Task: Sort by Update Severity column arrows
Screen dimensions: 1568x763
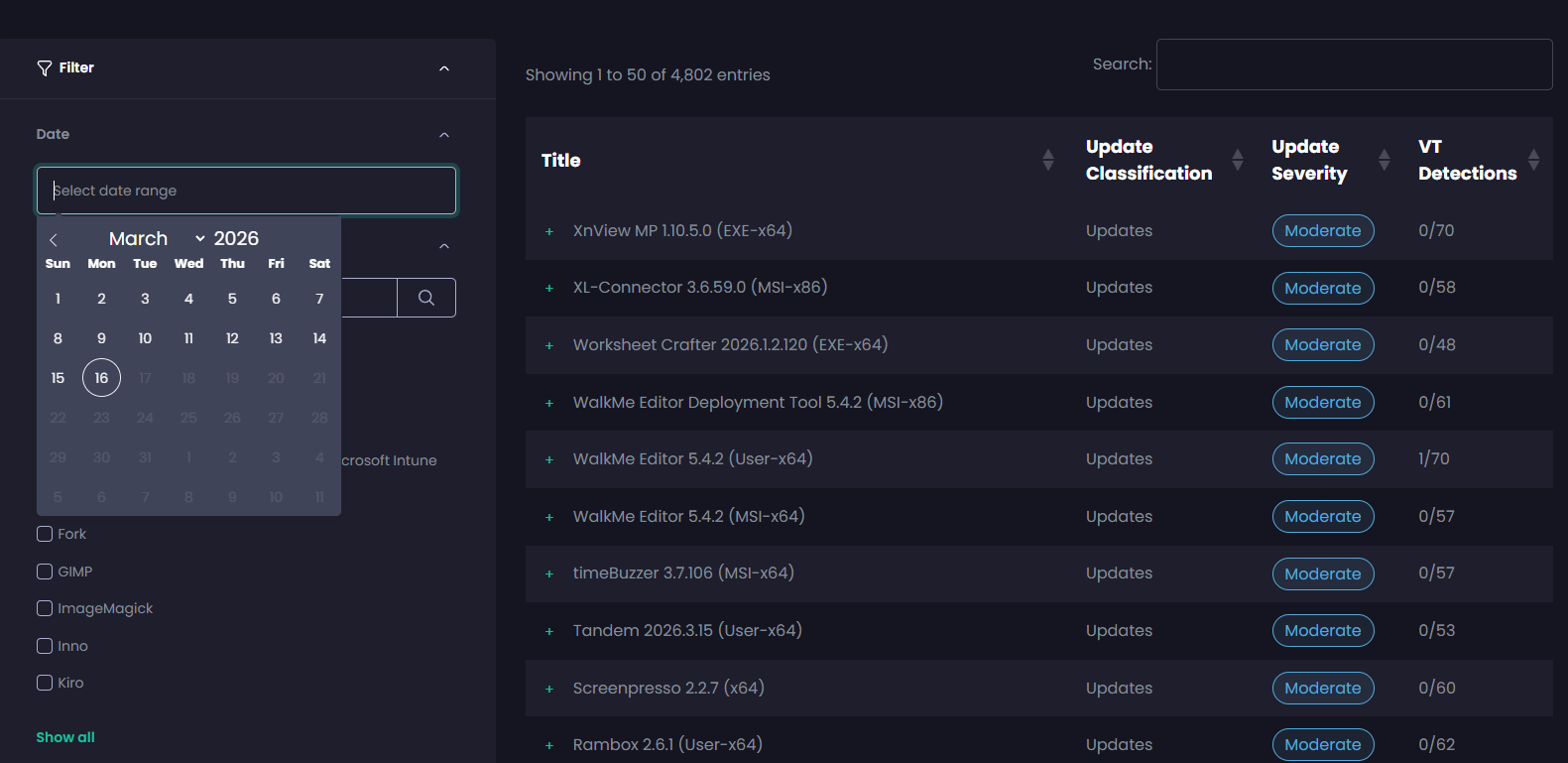Action: [x=1384, y=160]
